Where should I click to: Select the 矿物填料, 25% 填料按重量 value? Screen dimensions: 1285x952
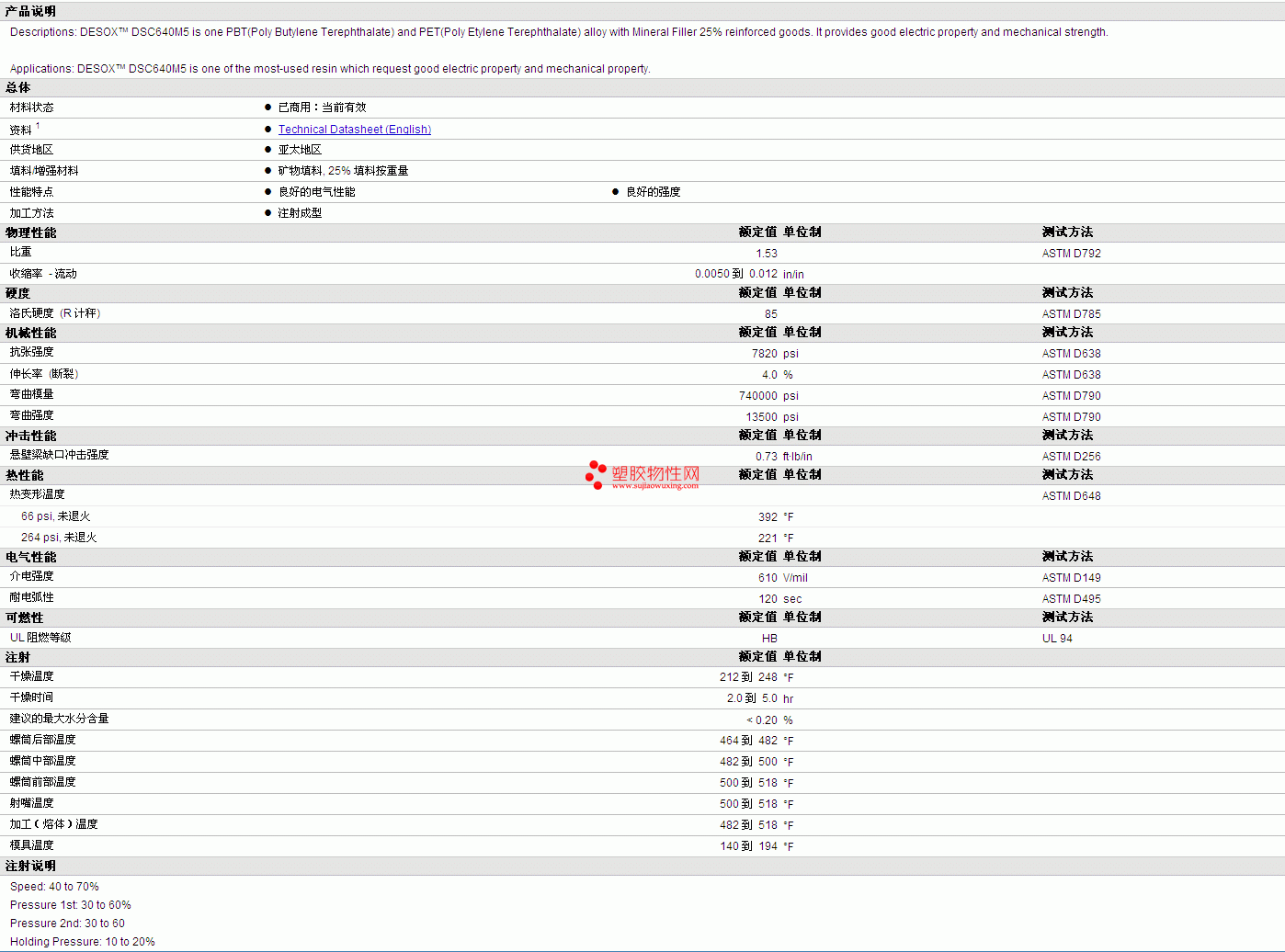(x=344, y=171)
